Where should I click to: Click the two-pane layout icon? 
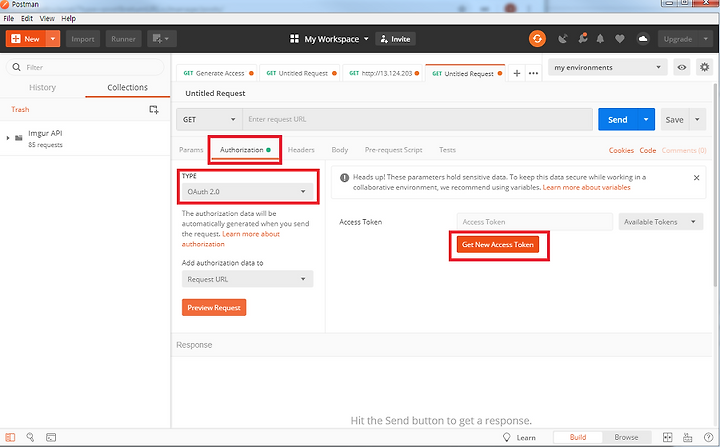tap(668, 437)
